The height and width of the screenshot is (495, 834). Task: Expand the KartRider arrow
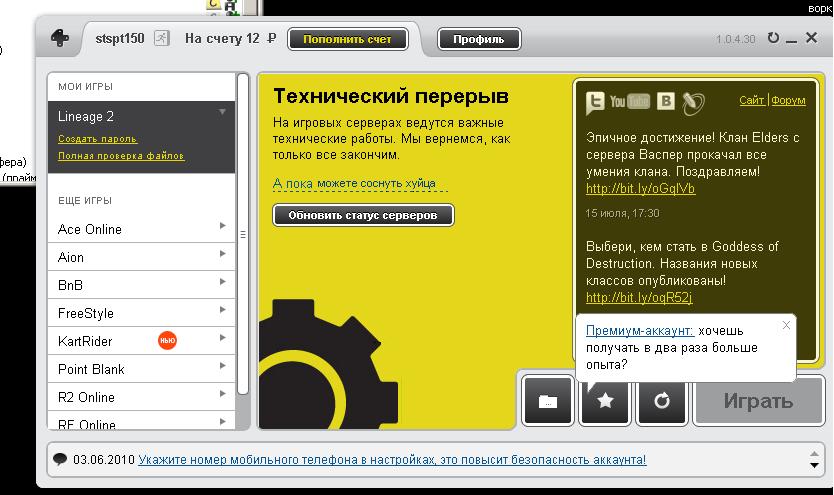[223, 338]
